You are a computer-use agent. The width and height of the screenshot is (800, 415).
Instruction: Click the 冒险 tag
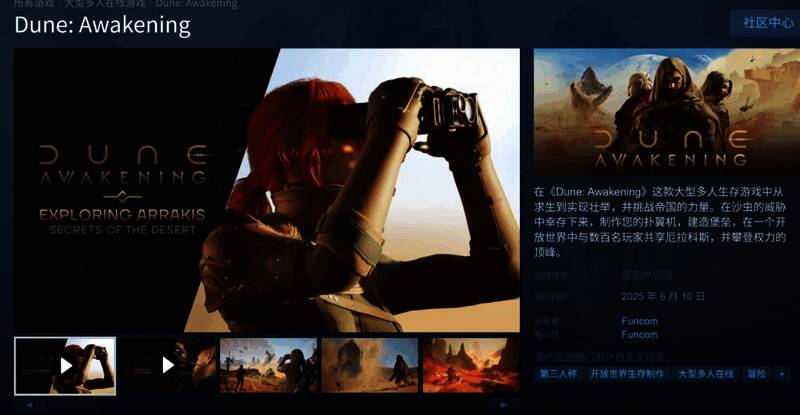tap(756, 374)
